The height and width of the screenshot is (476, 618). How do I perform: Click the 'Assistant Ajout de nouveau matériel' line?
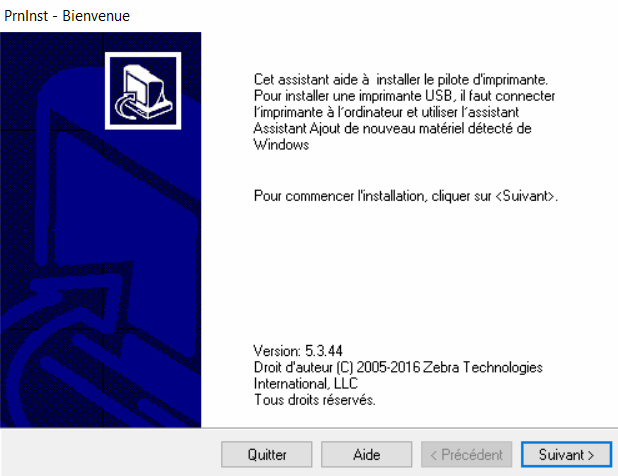click(x=393, y=128)
